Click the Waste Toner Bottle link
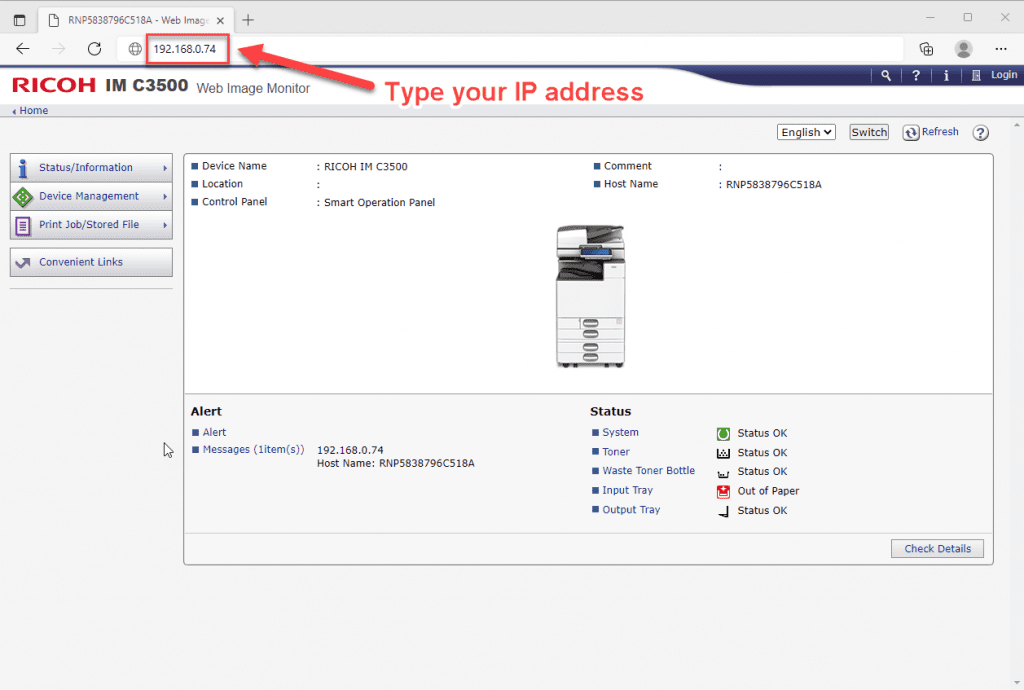Screen dimensions: 1024x690 click(x=648, y=471)
